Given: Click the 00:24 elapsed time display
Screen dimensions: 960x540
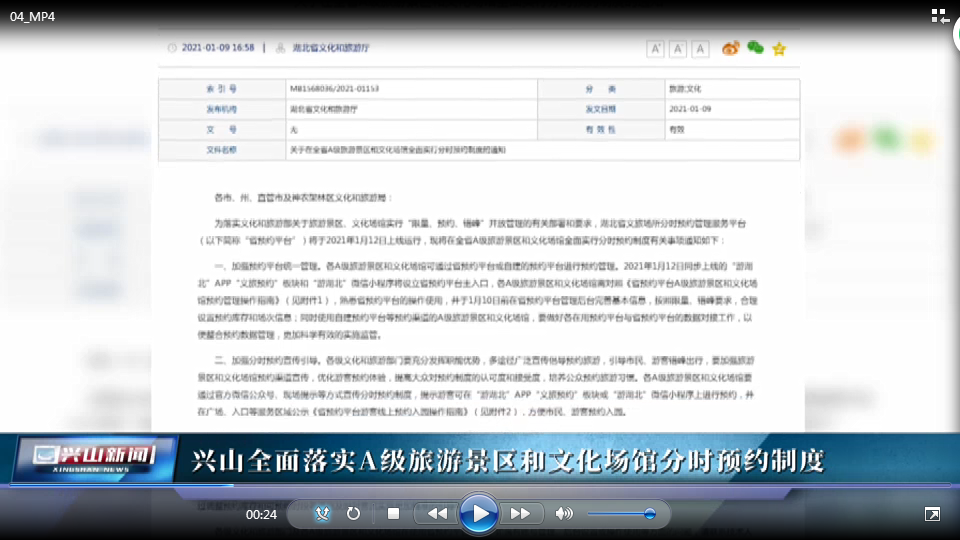Looking at the screenshot, I should pyautogui.click(x=261, y=514).
